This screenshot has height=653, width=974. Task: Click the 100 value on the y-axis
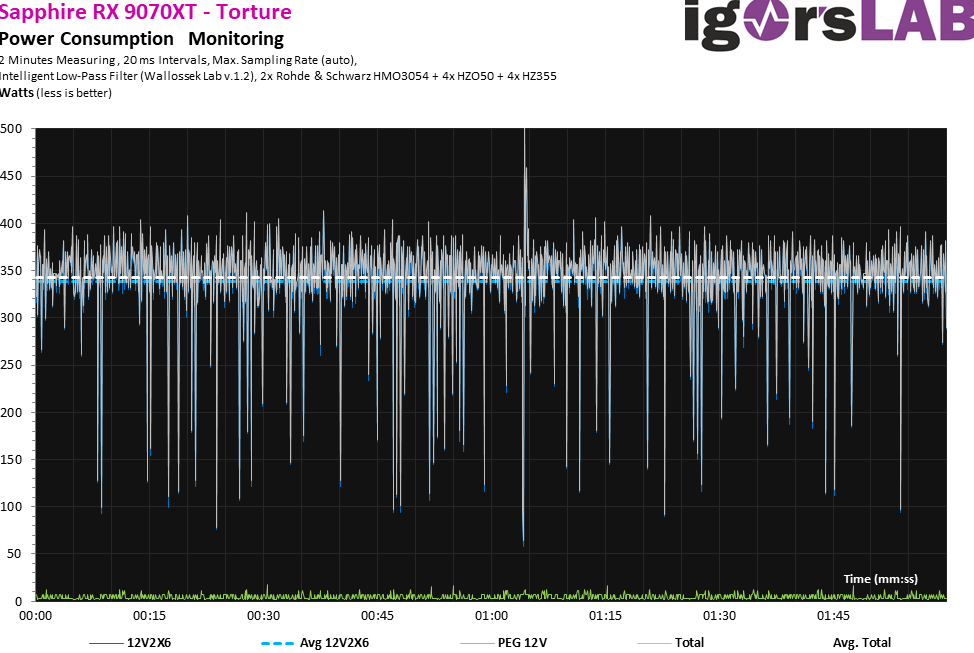point(11,507)
